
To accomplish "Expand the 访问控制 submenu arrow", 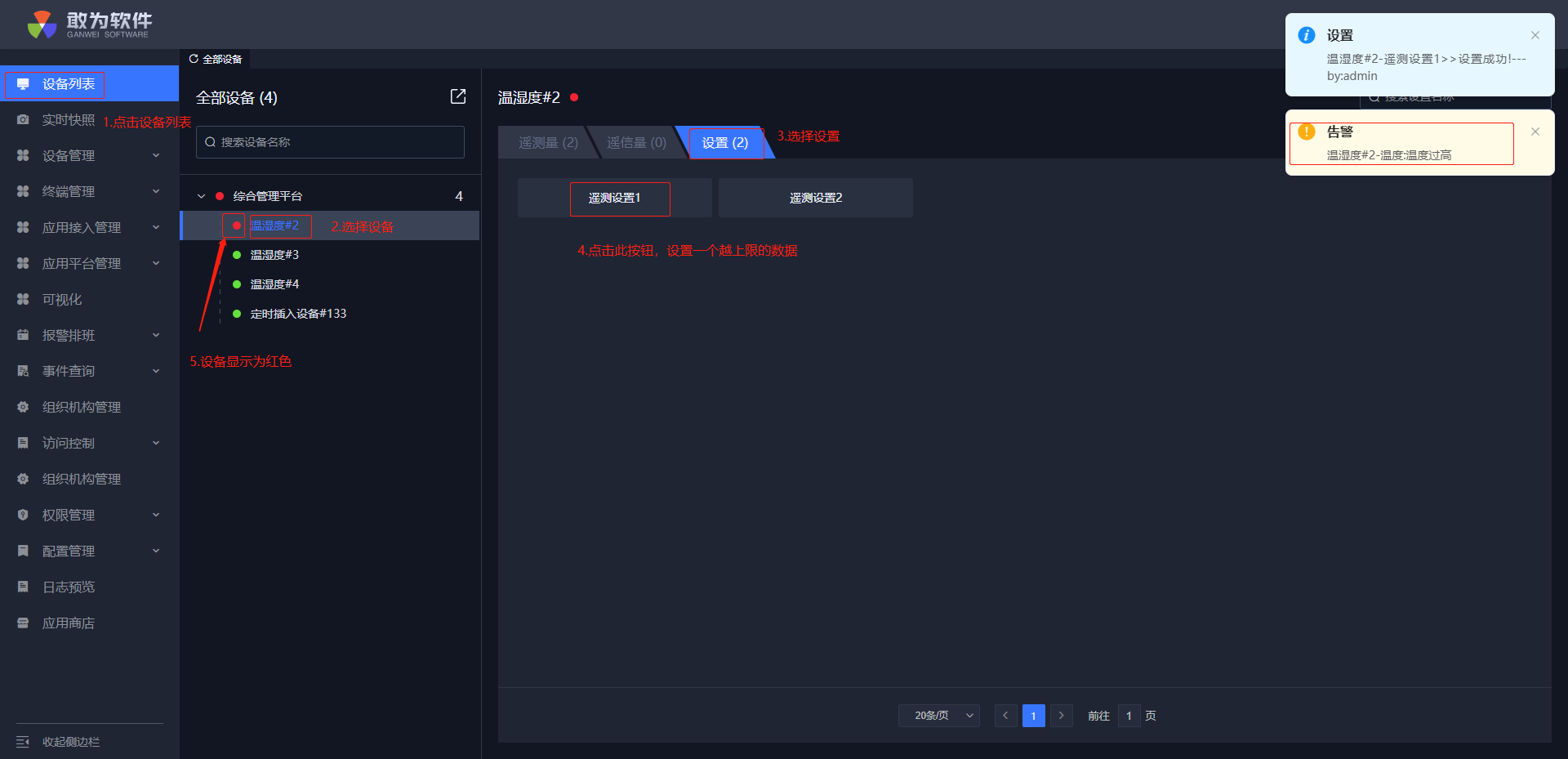I will [156, 443].
